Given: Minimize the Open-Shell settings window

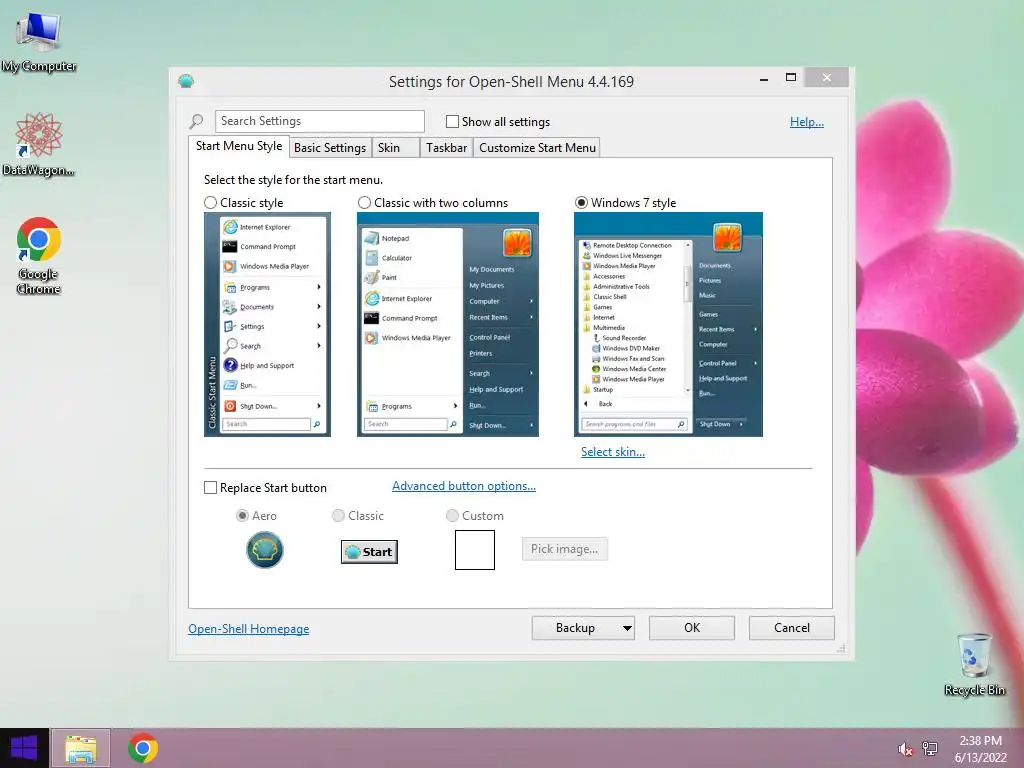Looking at the screenshot, I should (763, 78).
